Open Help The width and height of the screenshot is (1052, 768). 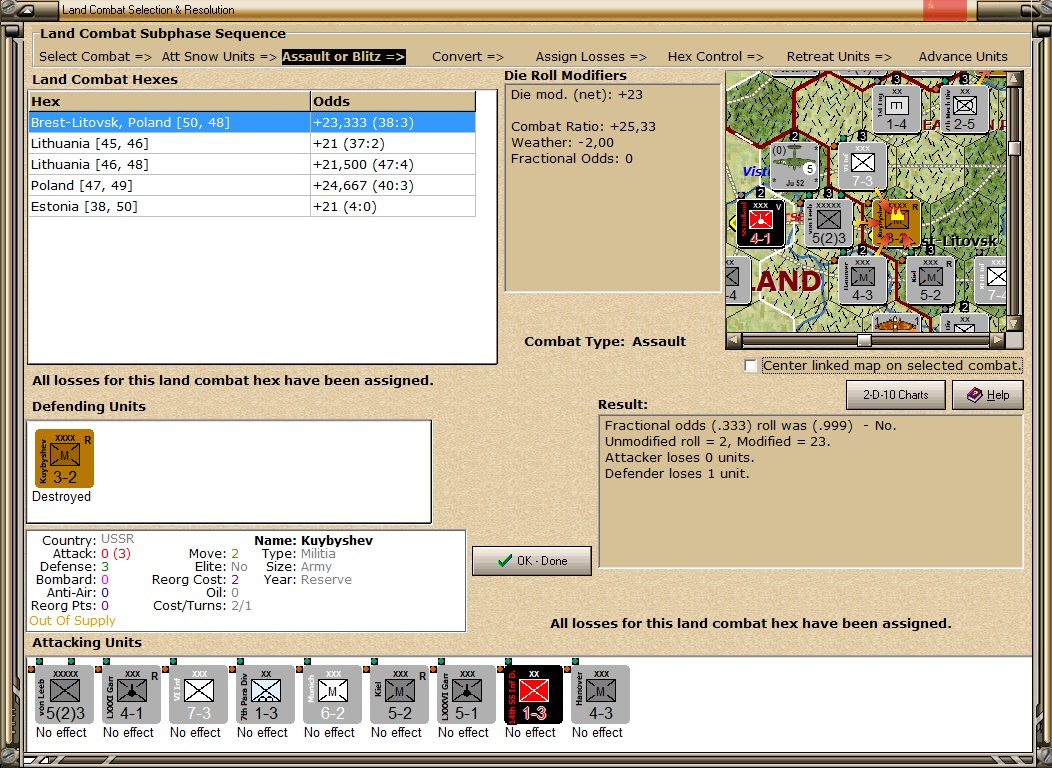tap(988, 395)
